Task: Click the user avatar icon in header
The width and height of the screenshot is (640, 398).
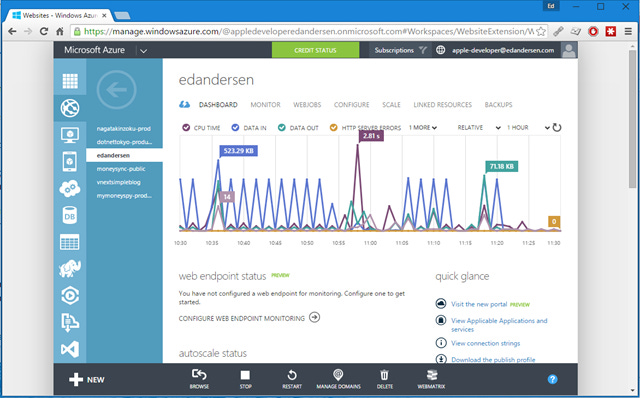Action: pyautogui.click(x=569, y=50)
